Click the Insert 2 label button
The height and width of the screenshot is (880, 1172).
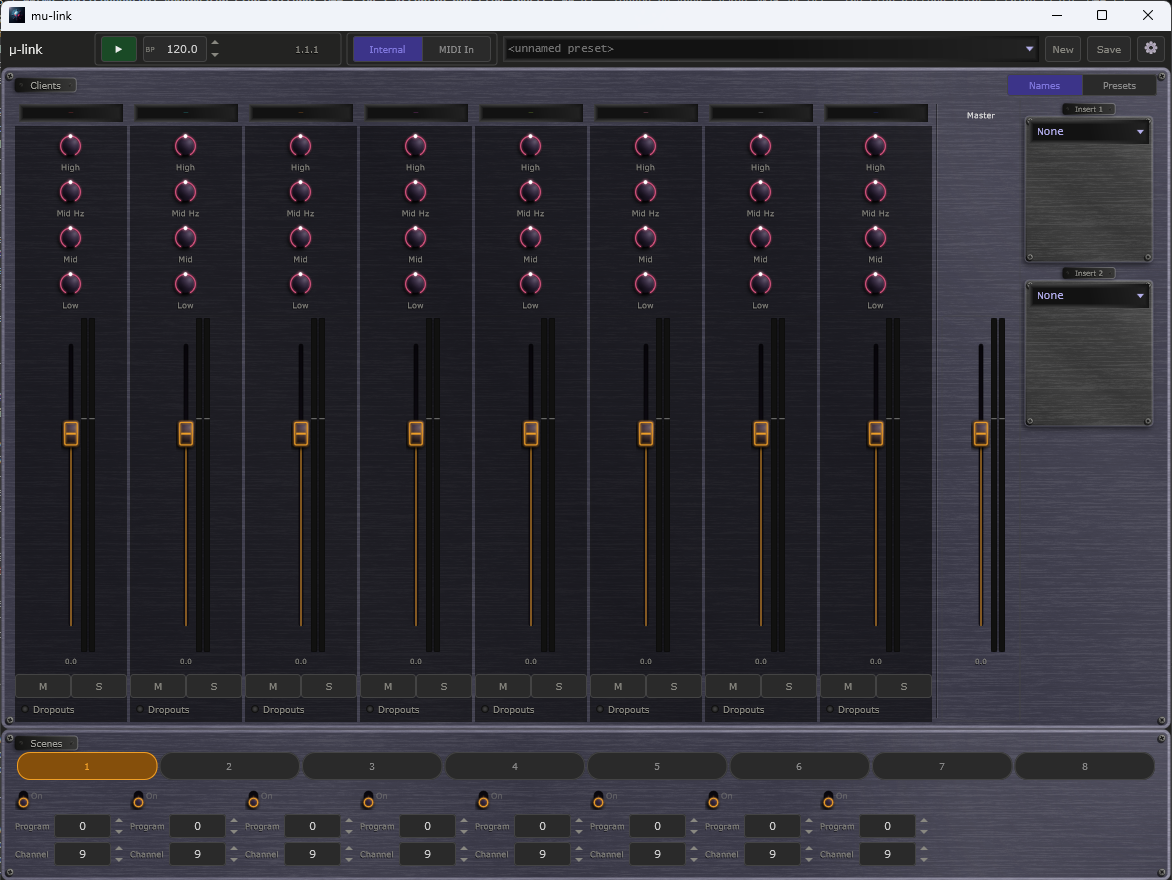[x=1088, y=273]
